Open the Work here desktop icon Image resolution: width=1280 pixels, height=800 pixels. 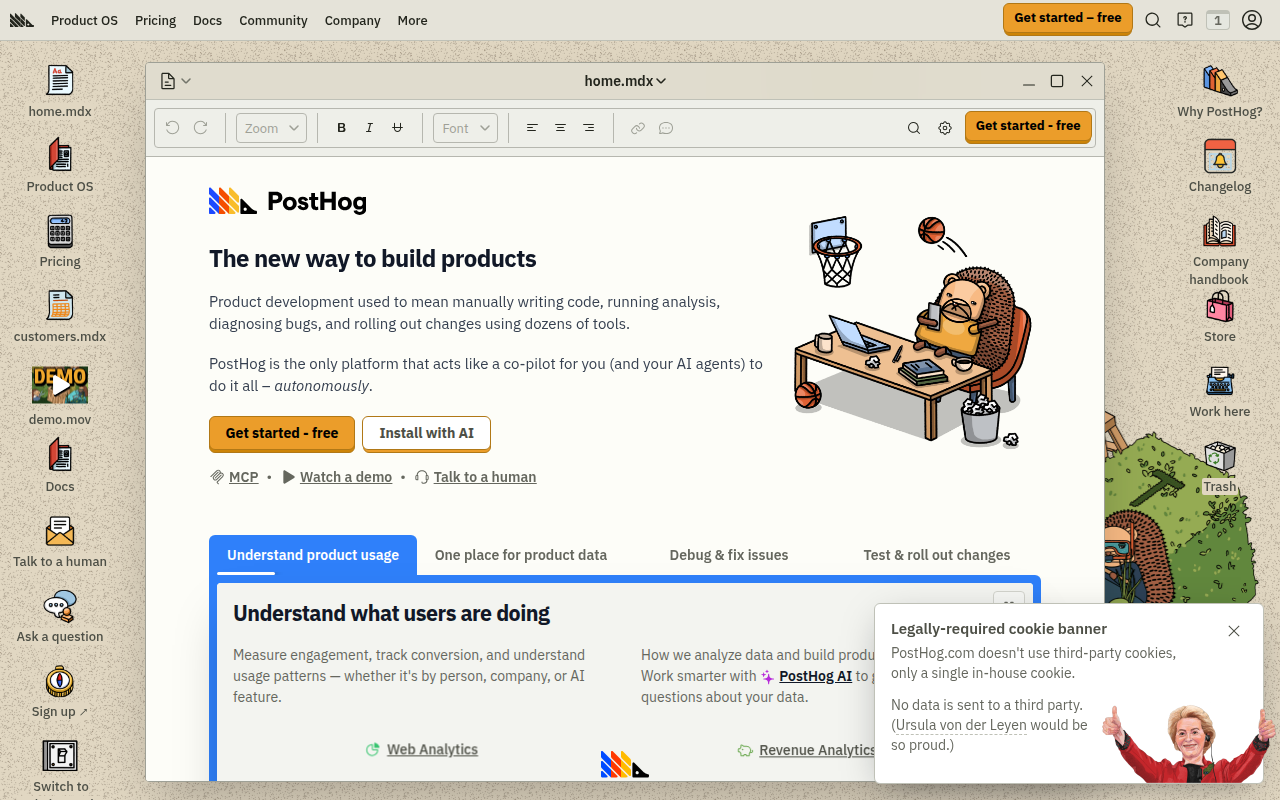[x=1220, y=391]
